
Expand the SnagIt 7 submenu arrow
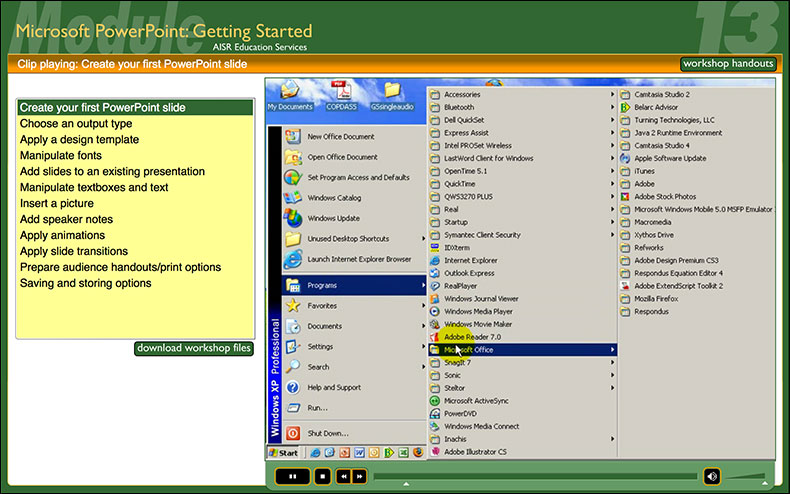pyautogui.click(x=612, y=362)
